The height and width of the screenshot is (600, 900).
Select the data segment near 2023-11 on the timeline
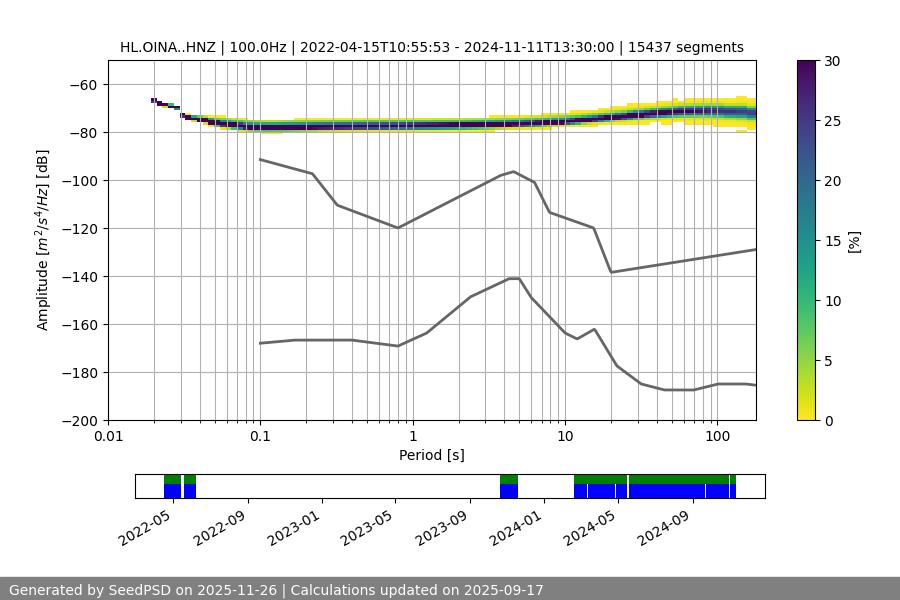click(x=509, y=487)
